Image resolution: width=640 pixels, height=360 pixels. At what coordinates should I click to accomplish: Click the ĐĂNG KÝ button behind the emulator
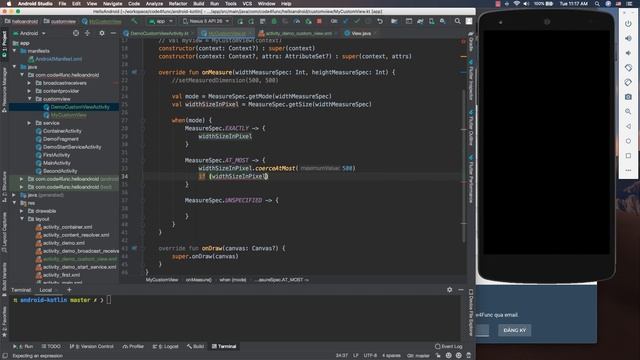tap(514, 330)
